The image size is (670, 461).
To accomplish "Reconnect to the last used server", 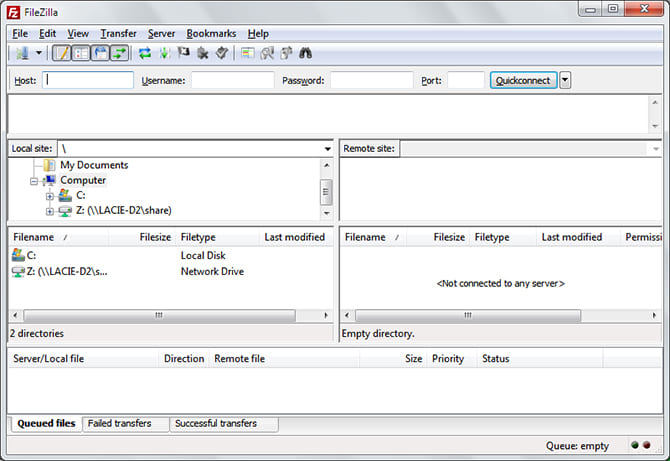I will click(x=222, y=53).
